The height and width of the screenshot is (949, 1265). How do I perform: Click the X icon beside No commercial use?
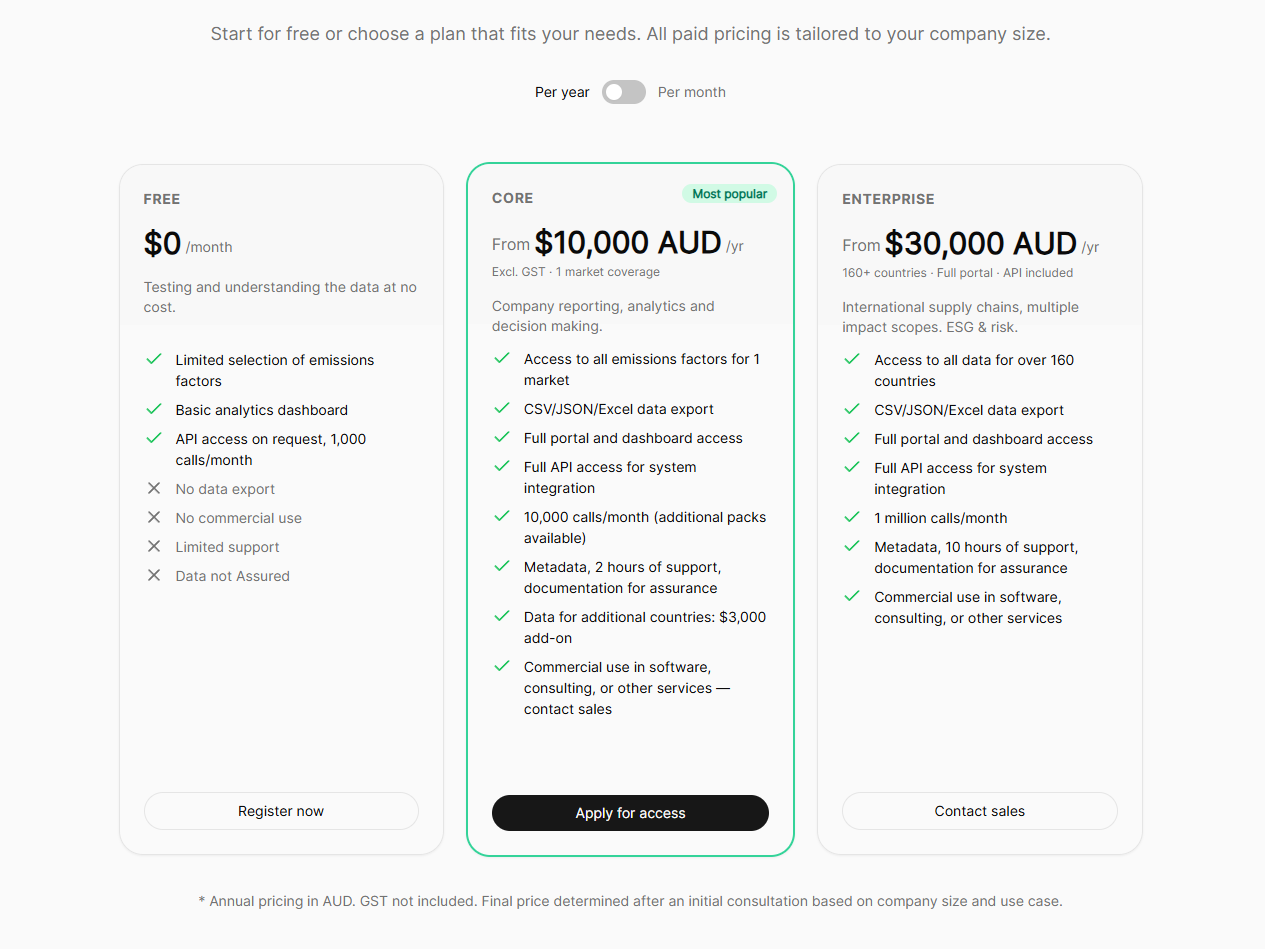(154, 517)
